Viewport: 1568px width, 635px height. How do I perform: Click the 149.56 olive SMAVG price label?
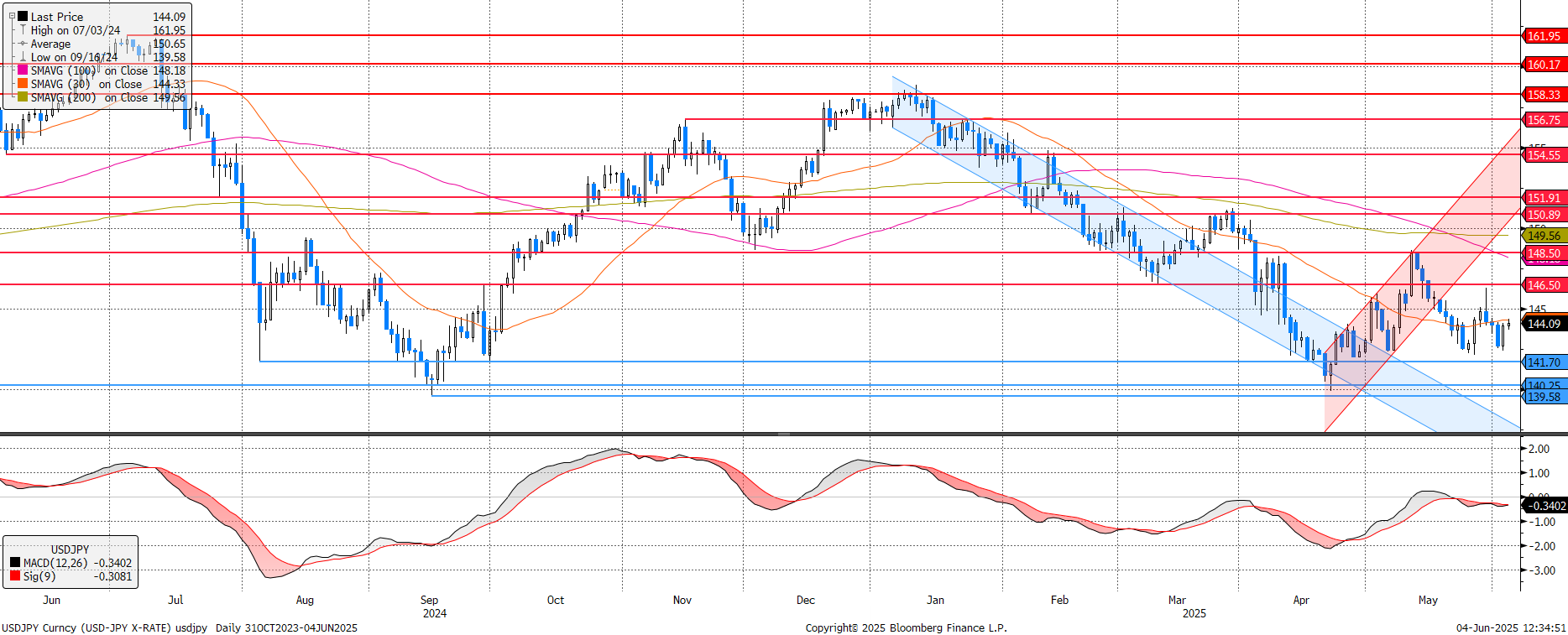[x=1544, y=236]
